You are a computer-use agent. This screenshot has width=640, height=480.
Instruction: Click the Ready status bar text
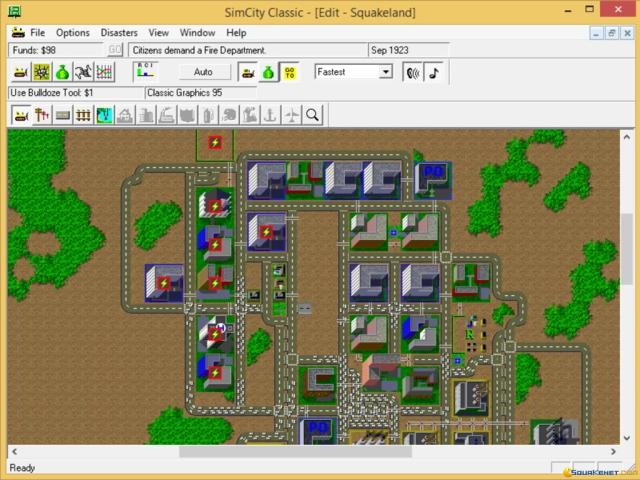coord(22,468)
